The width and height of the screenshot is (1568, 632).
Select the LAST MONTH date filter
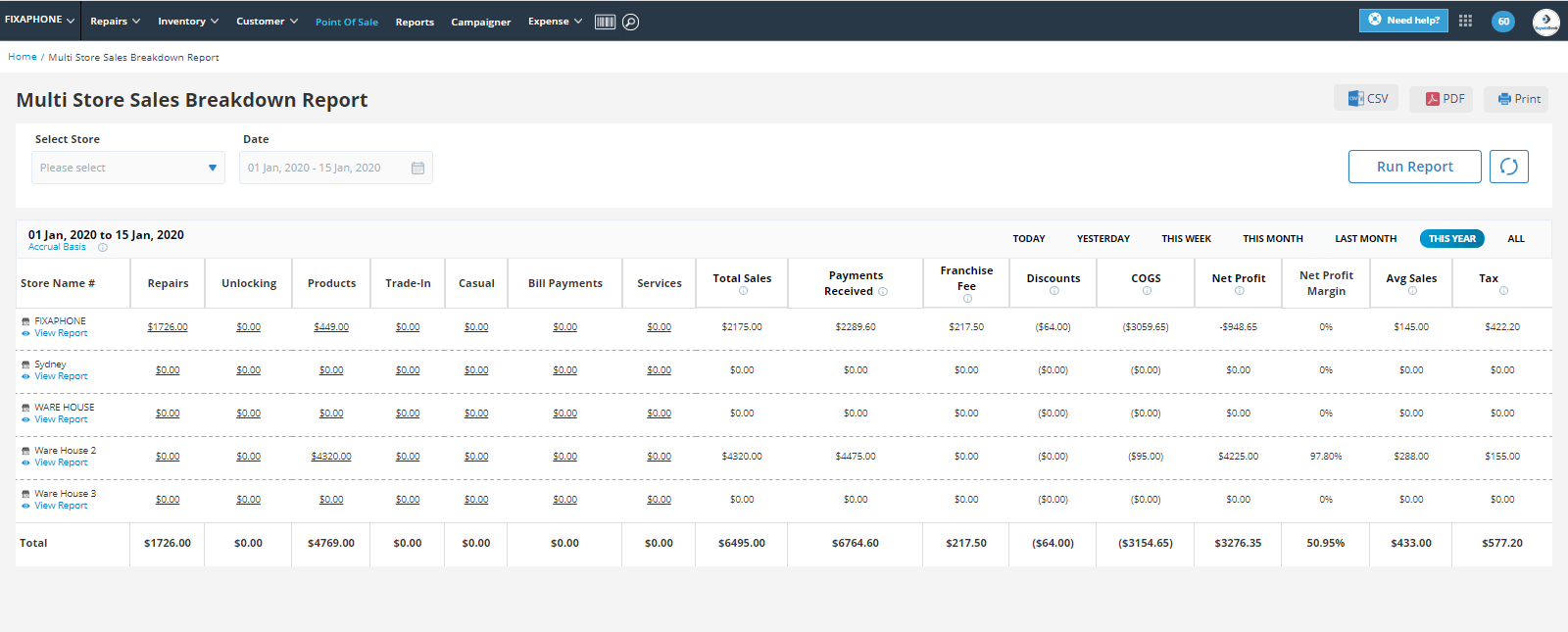tap(1366, 239)
